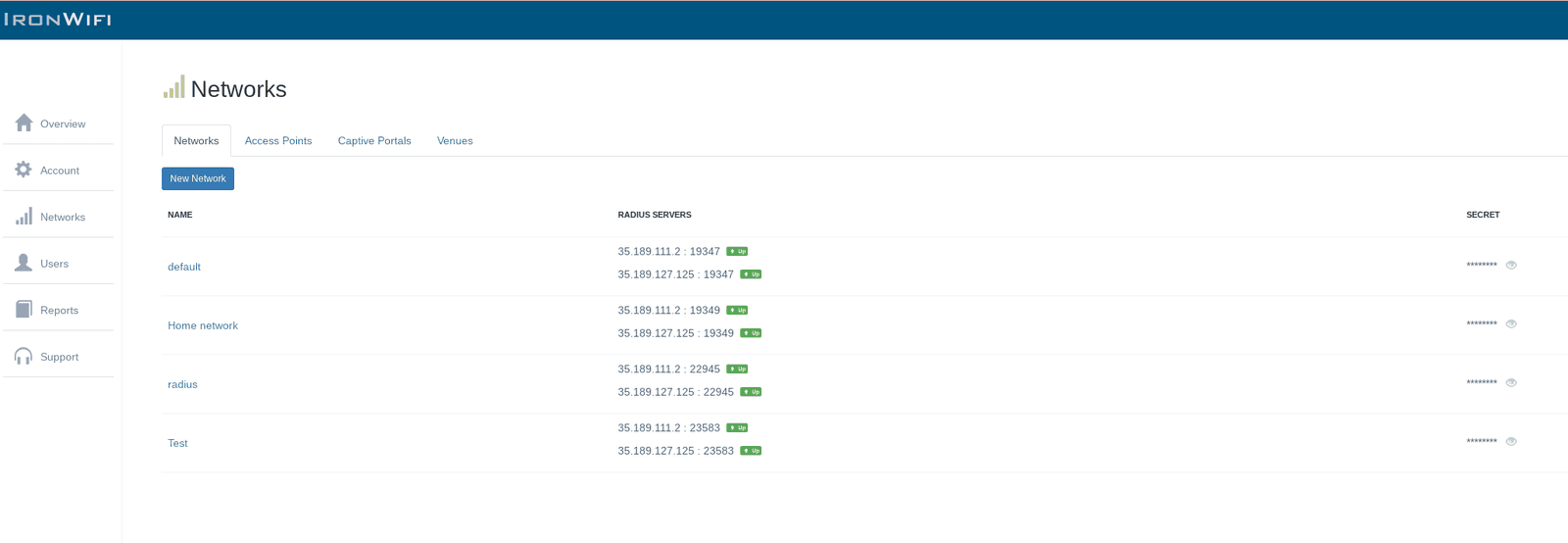Image resolution: width=1568 pixels, height=543 pixels.
Task: Open Support via the headset icon
Action: (x=24, y=356)
